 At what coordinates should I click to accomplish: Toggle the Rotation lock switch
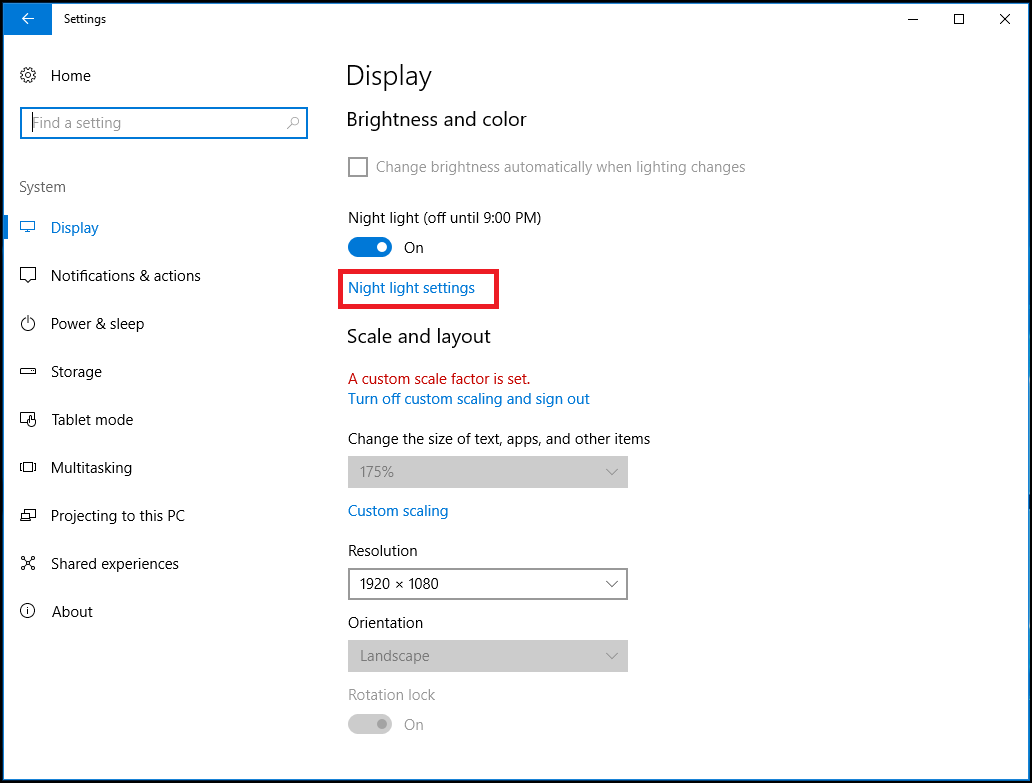coord(370,724)
